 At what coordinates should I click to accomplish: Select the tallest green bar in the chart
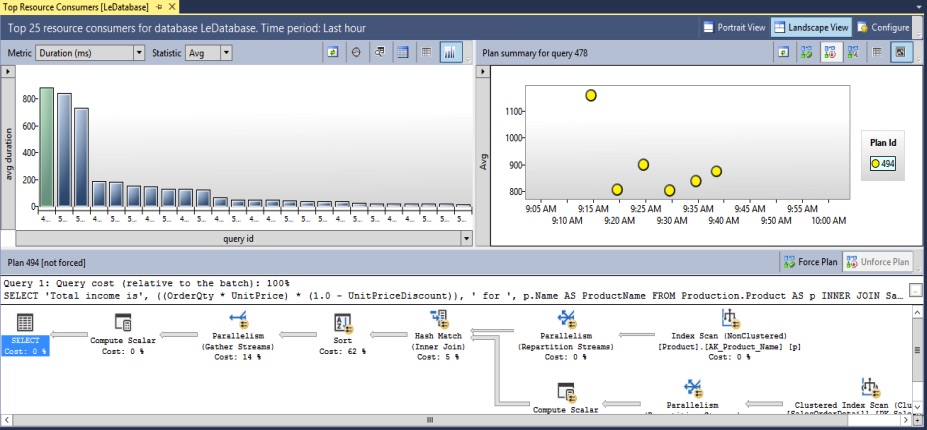[47, 147]
